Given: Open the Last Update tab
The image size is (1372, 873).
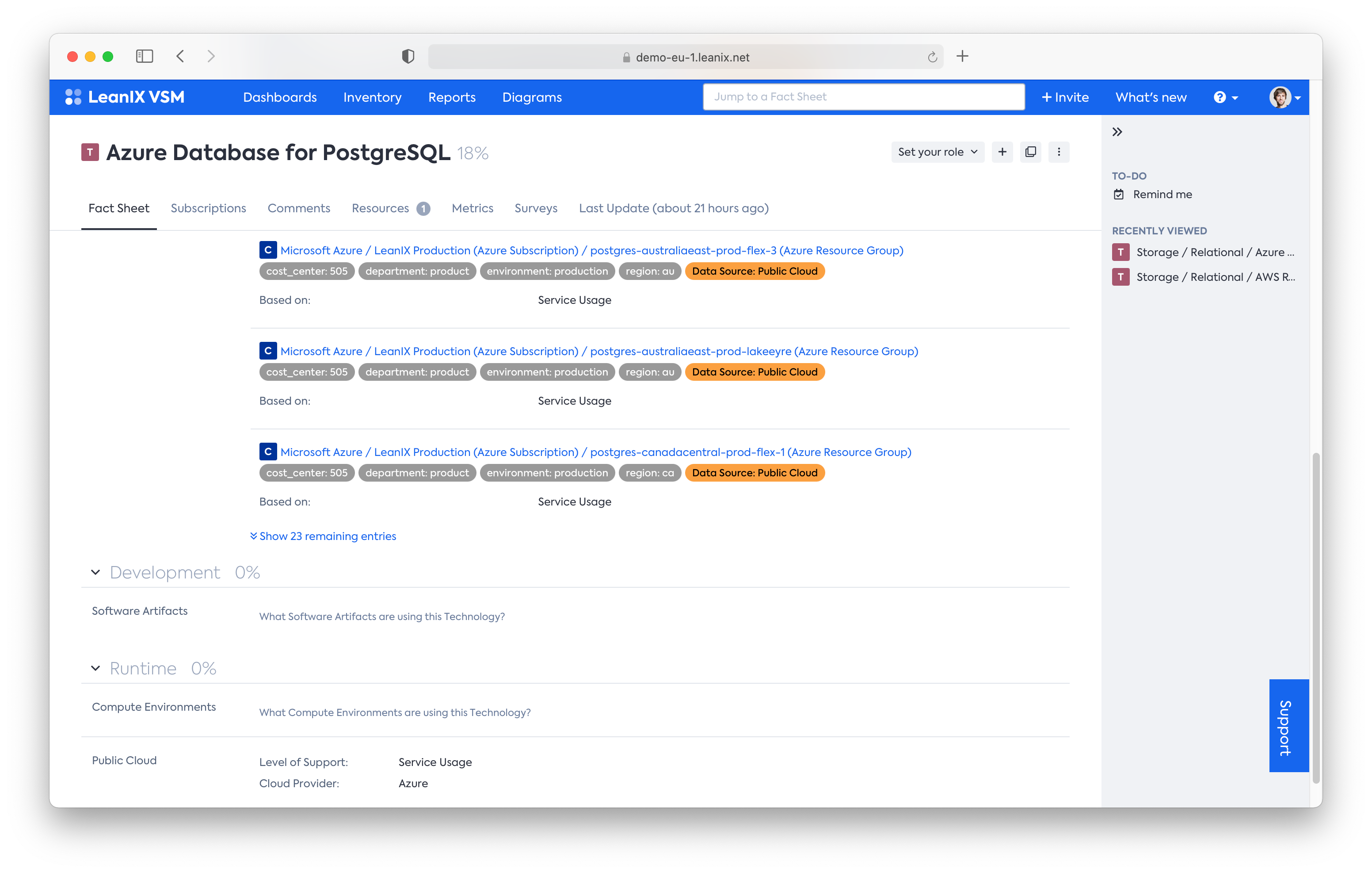Looking at the screenshot, I should click(674, 208).
